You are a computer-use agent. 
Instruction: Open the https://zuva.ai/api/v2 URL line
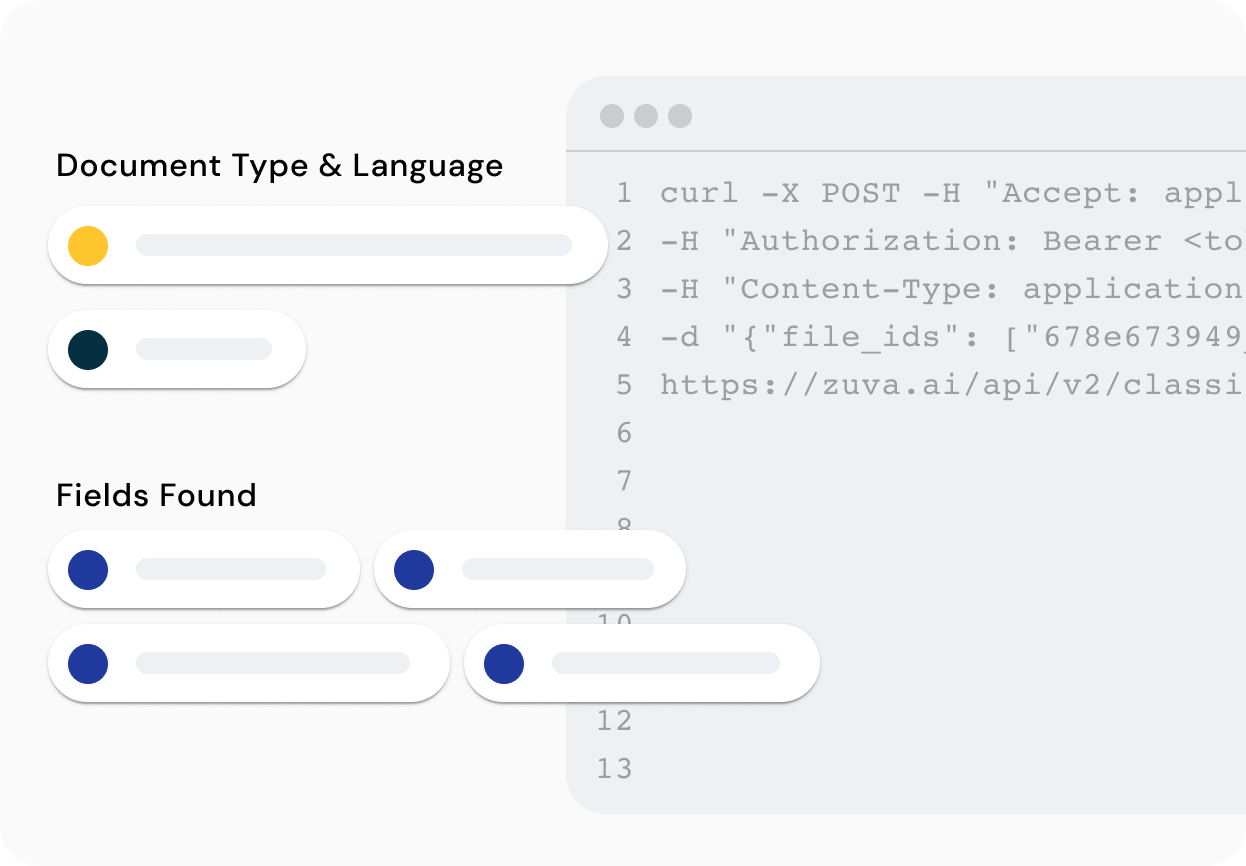pyautogui.click(x=952, y=385)
